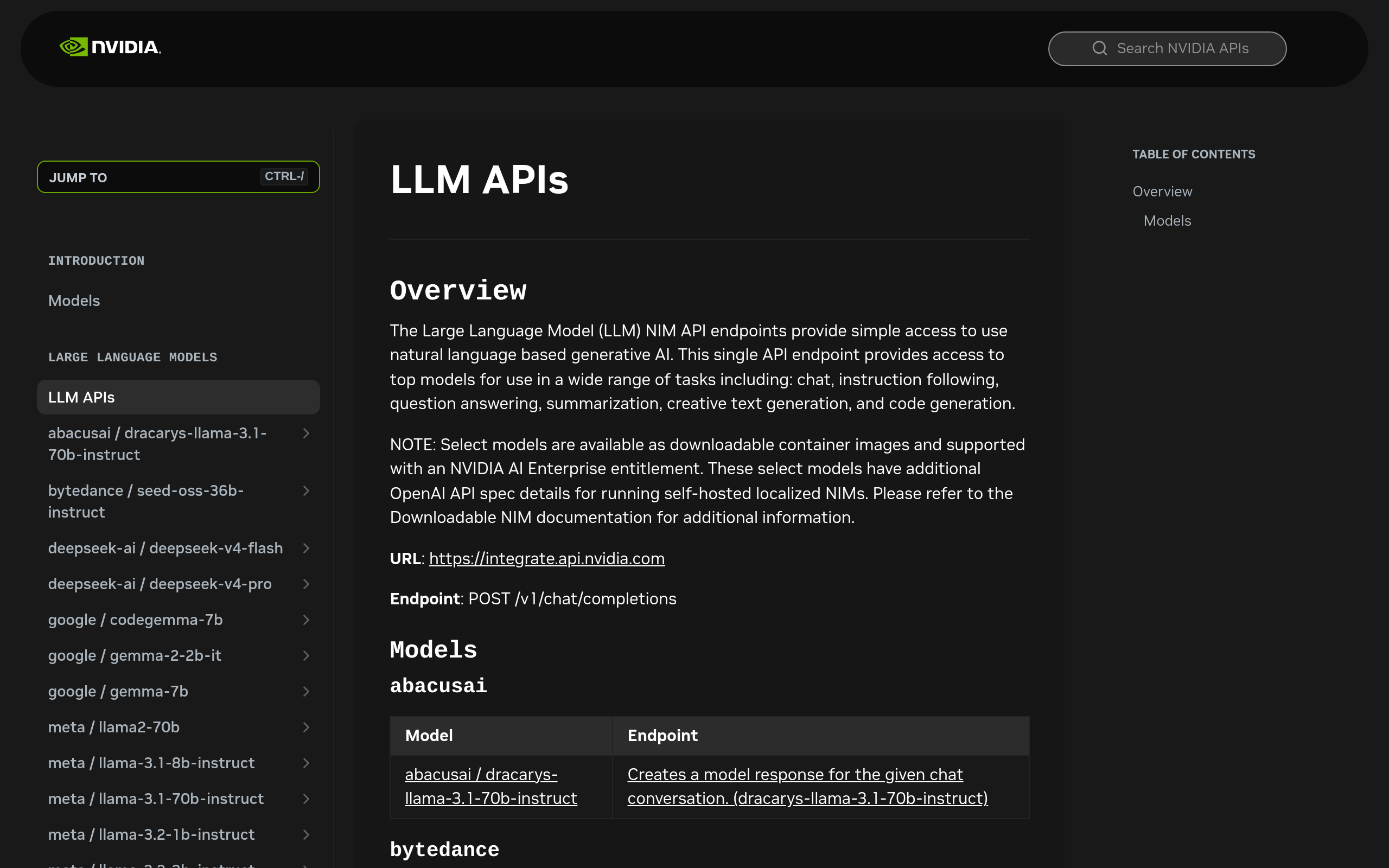Open the Models item under Introduction
1389x868 pixels.
click(74, 300)
